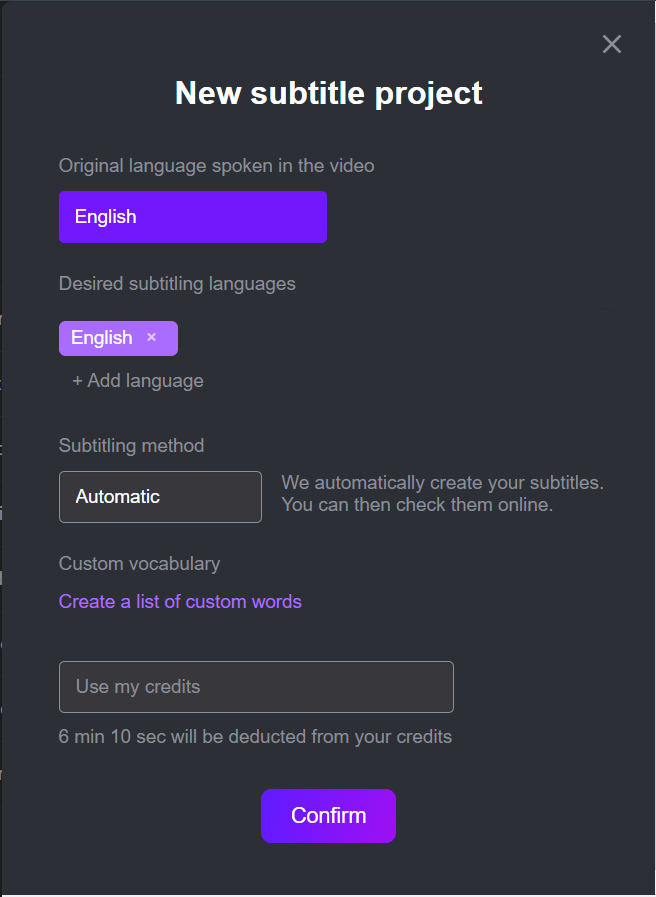The height and width of the screenshot is (897, 656).
Task: Close the New subtitle project dialog
Action: tap(611, 44)
